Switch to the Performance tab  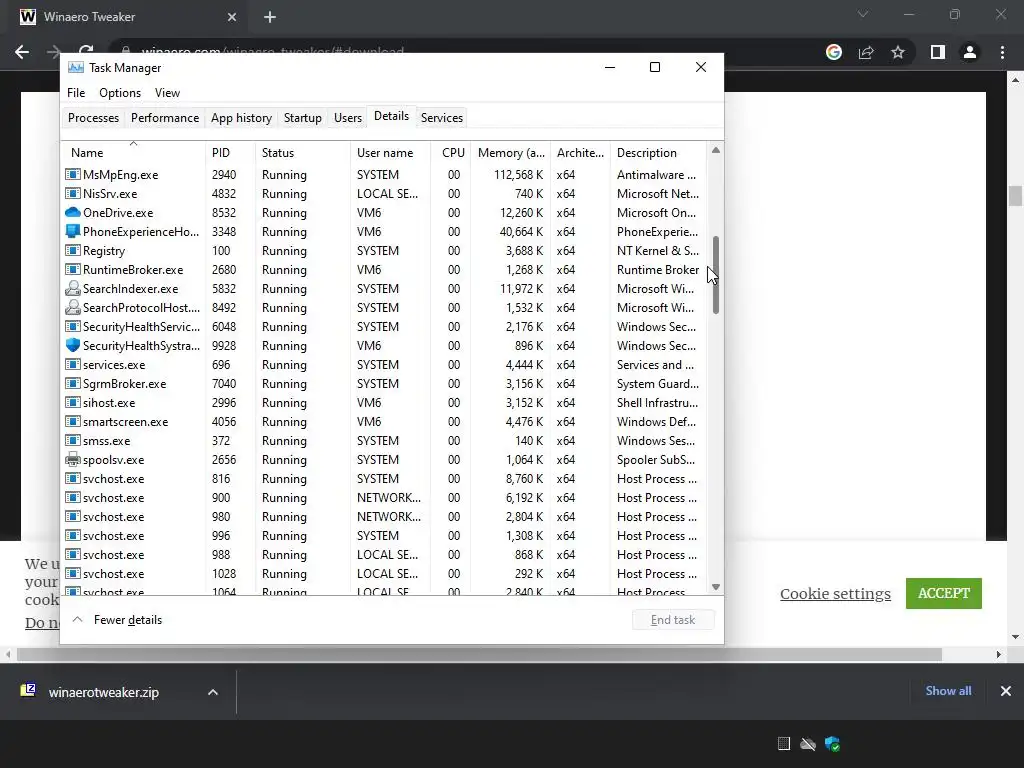coord(165,118)
